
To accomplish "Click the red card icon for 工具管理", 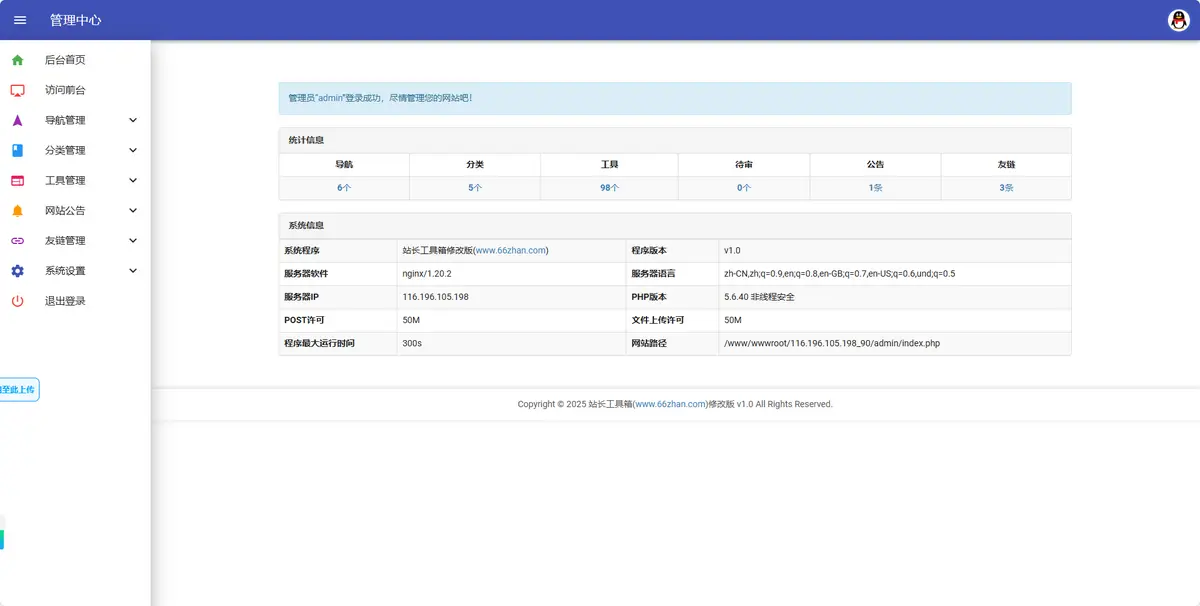I will (17, 180).
